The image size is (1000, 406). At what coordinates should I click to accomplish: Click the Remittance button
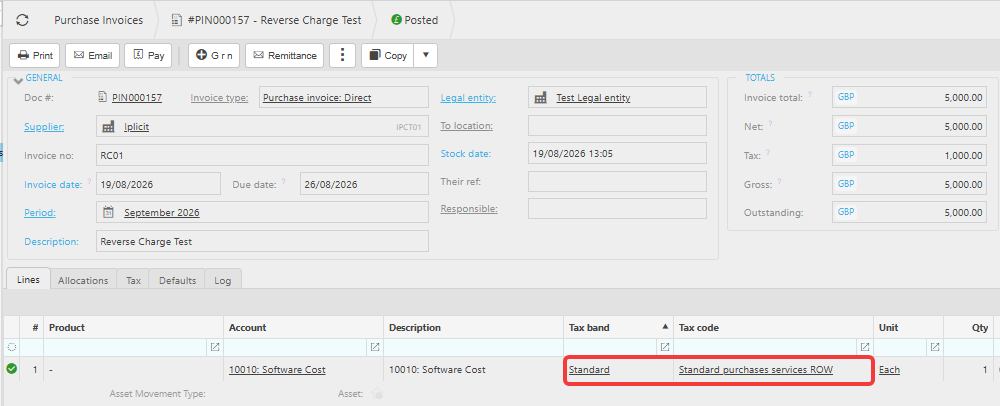(284, 55)
